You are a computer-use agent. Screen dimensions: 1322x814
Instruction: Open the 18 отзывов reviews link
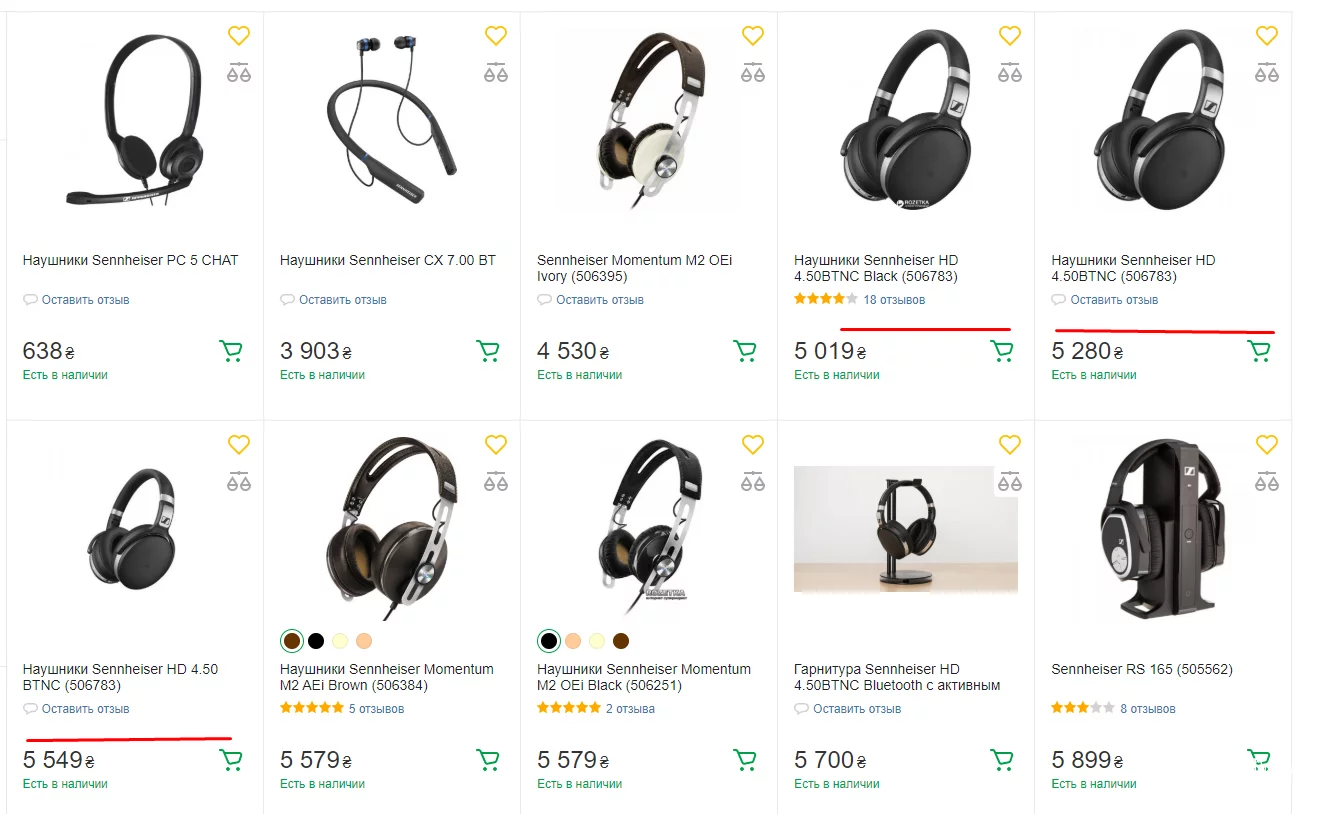tap(894, 299)
